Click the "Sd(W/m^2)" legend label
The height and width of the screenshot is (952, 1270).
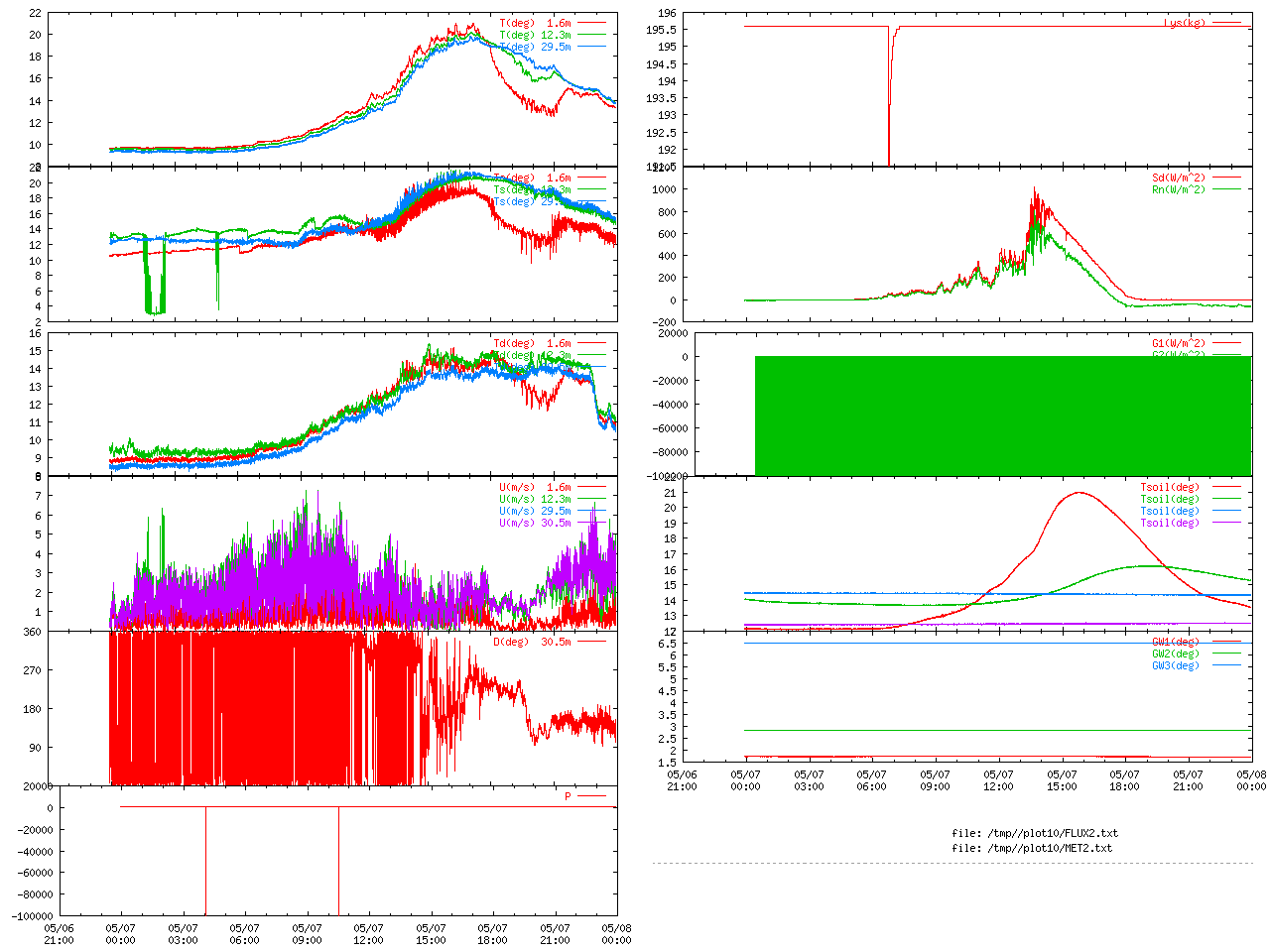point(1179,178)
